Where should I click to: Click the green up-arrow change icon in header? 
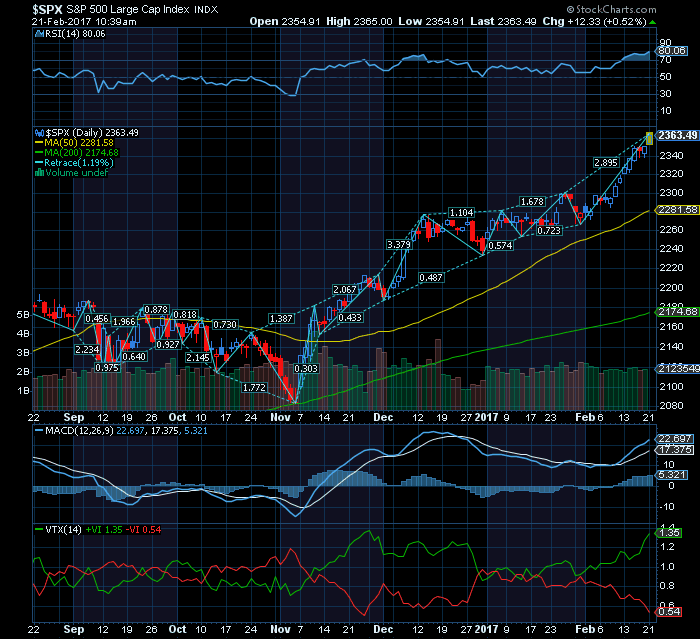(653, 22)
